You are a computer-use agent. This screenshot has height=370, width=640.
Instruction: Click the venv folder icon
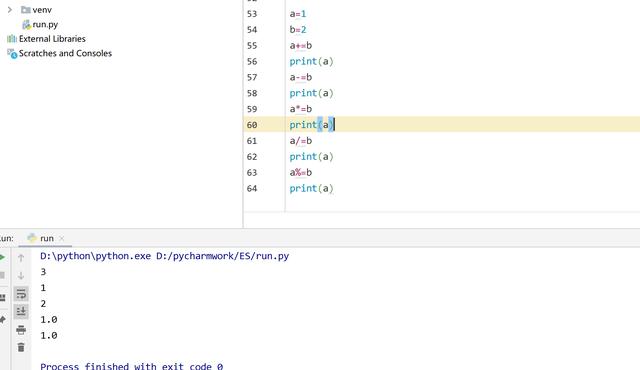pos(26,9)
